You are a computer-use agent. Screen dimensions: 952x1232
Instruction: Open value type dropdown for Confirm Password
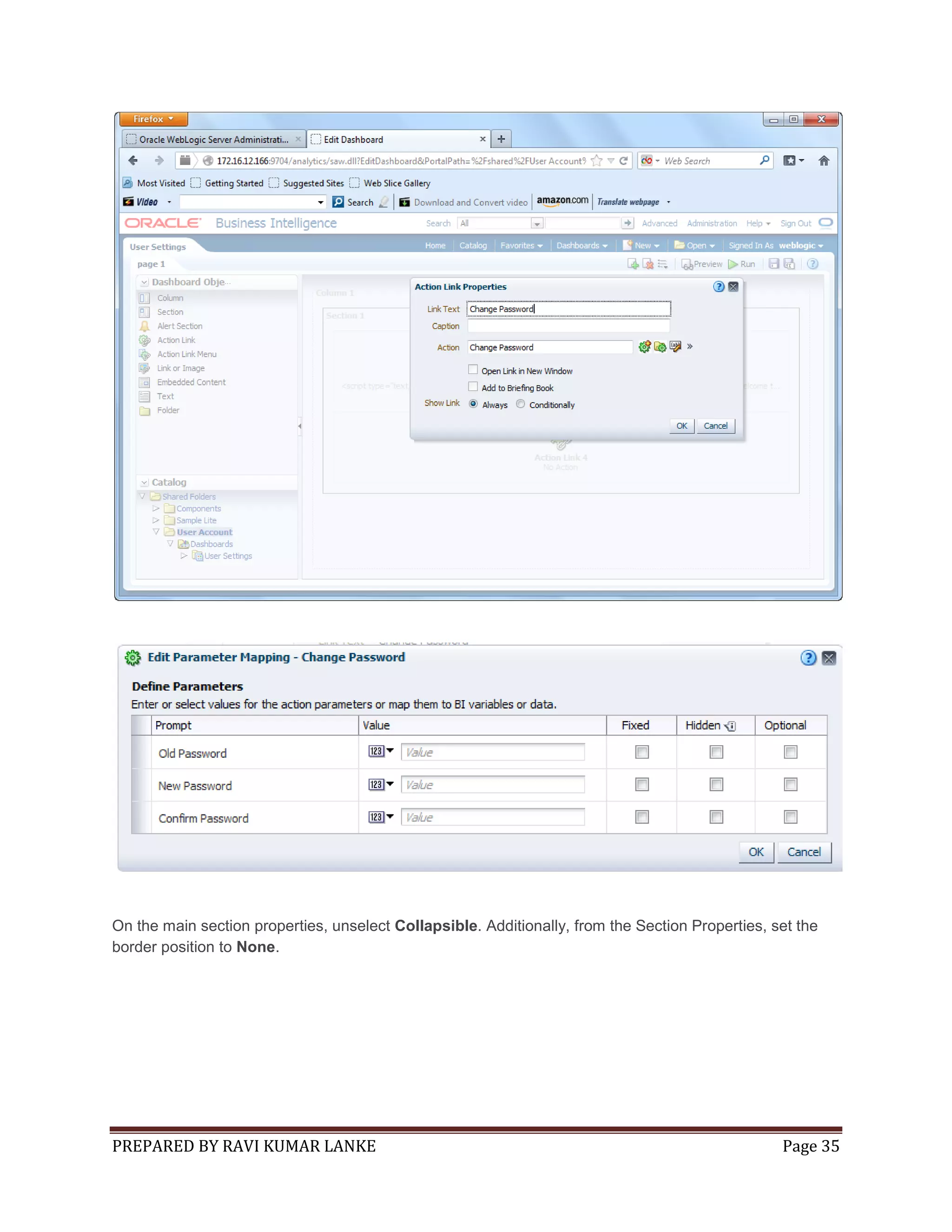381,817
